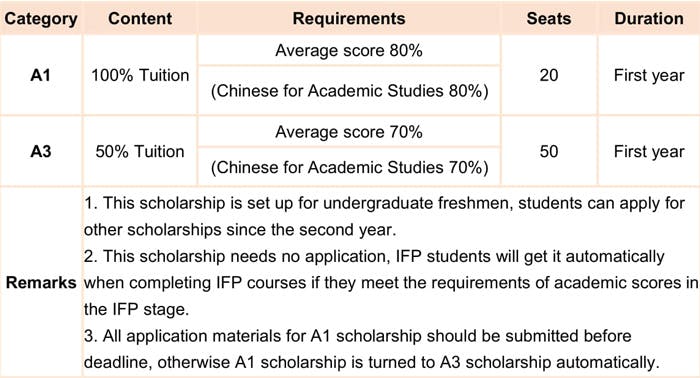Click the Seats column header
Image resolution: width=700 pixels, height=378 pixels.
(x=549, y=18)
